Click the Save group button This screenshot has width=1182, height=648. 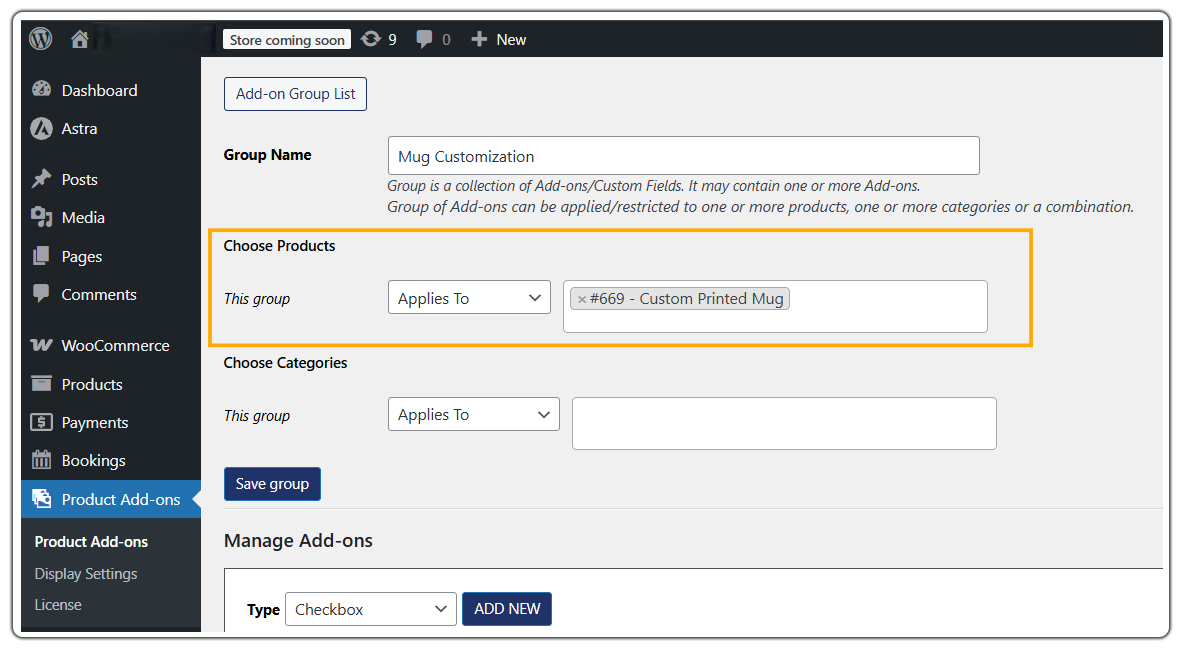coord(272,484)
